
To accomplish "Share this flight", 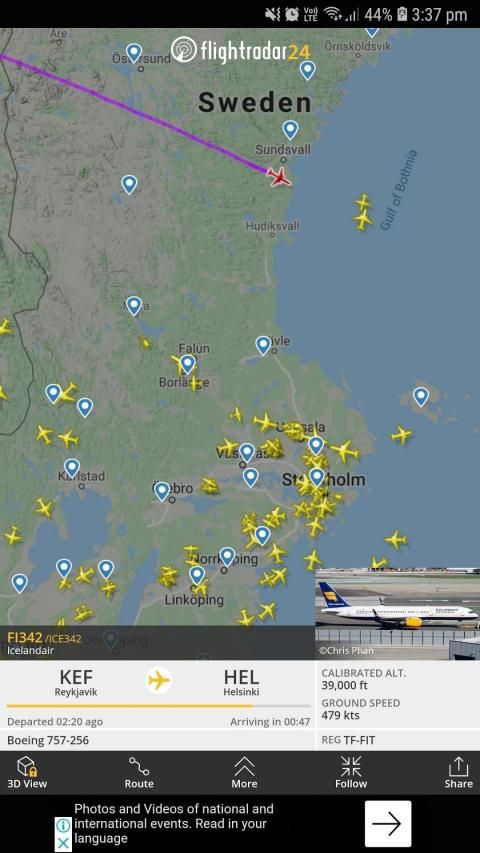I will click(x=458, y=772).
